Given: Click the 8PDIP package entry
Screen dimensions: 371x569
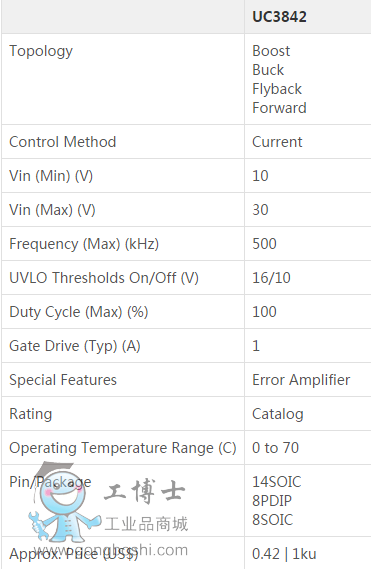Looking at the screenshot, I should coord(272,501).
